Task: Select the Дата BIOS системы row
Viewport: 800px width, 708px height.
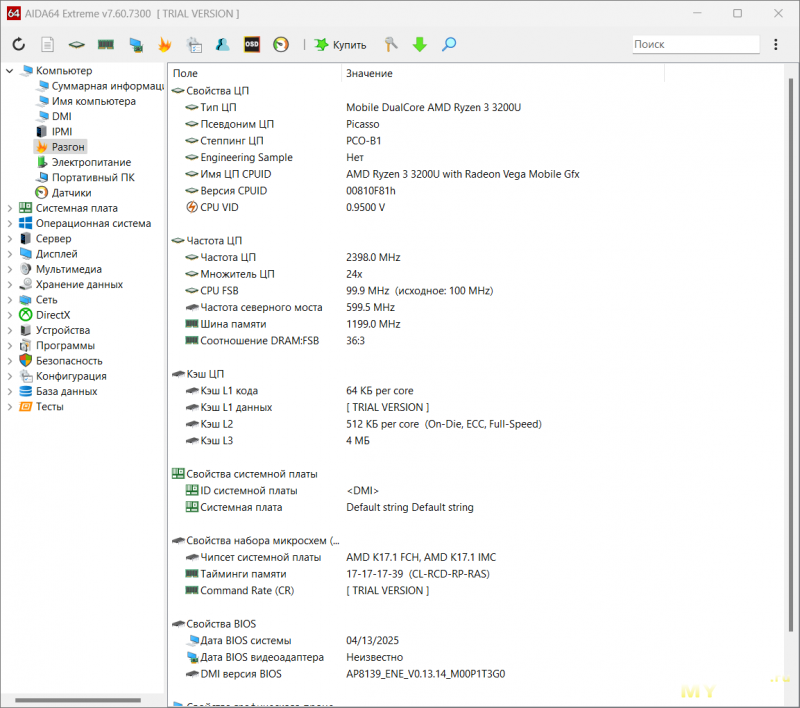Action: point(292,641)
